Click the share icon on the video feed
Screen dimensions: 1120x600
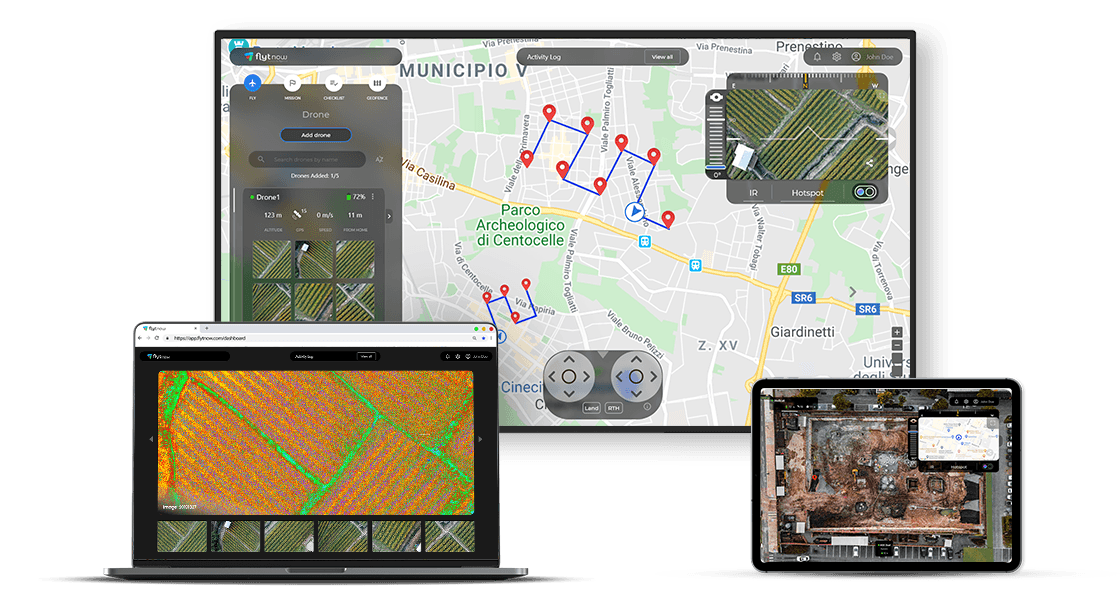[869, 163]
